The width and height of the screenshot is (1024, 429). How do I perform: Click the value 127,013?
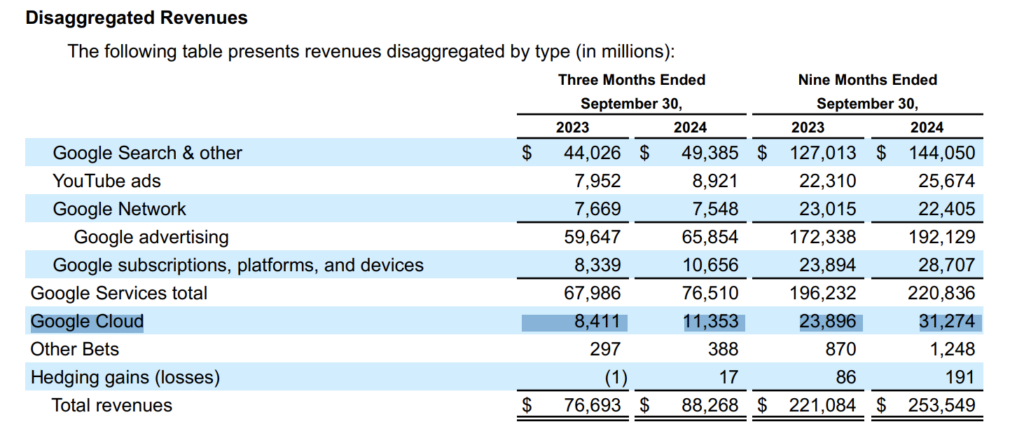(822, 153)
